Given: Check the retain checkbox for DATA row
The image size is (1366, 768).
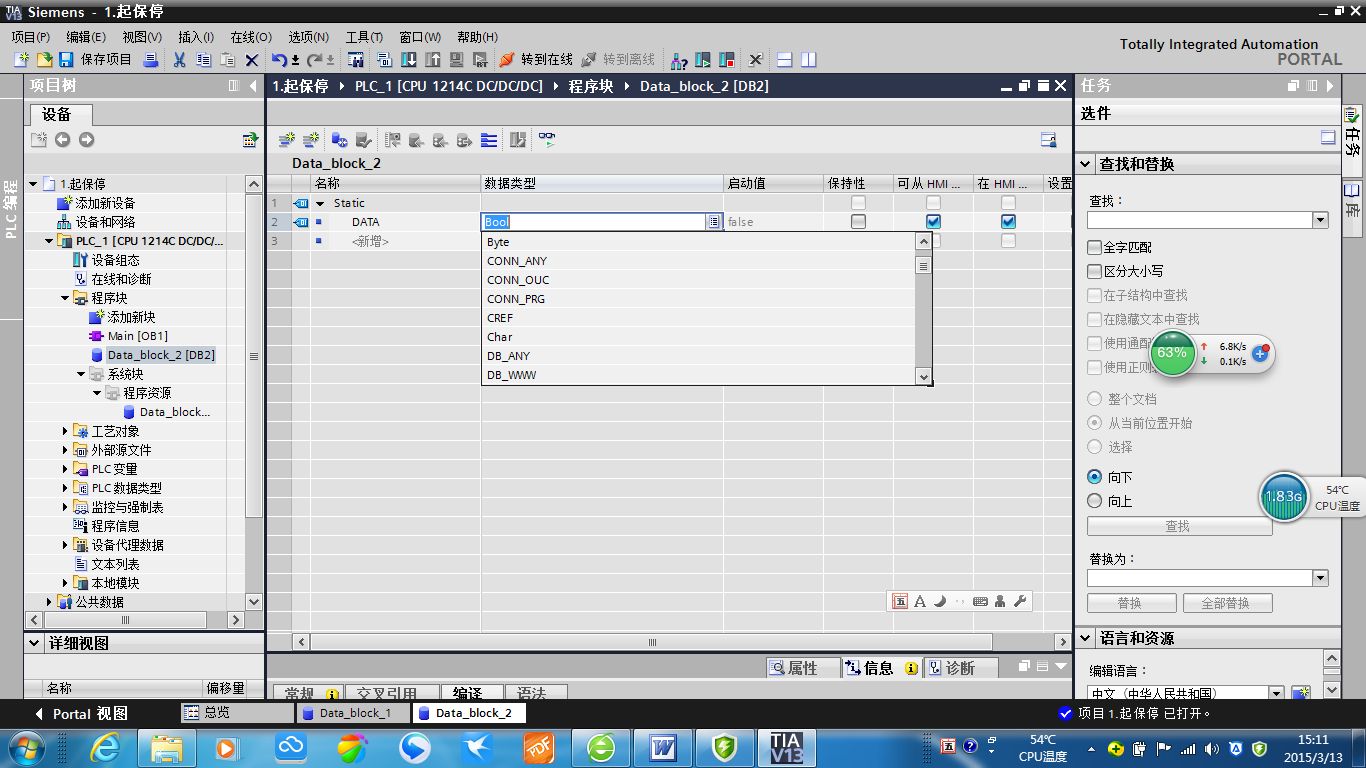Looking at the screenshot, I should (858, 222).
